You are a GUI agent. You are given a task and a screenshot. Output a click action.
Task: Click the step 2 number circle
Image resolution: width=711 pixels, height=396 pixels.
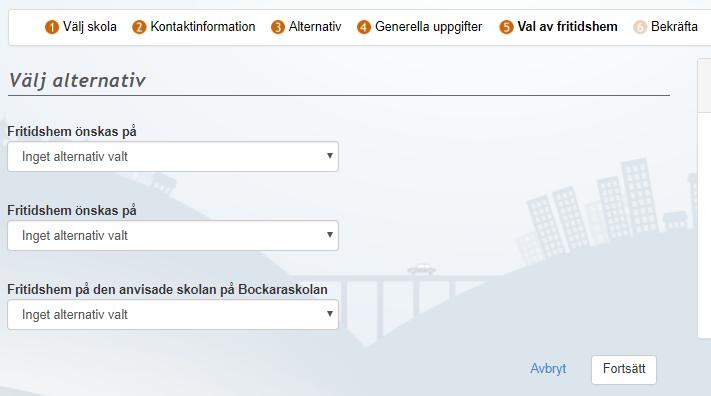(139, 27)
